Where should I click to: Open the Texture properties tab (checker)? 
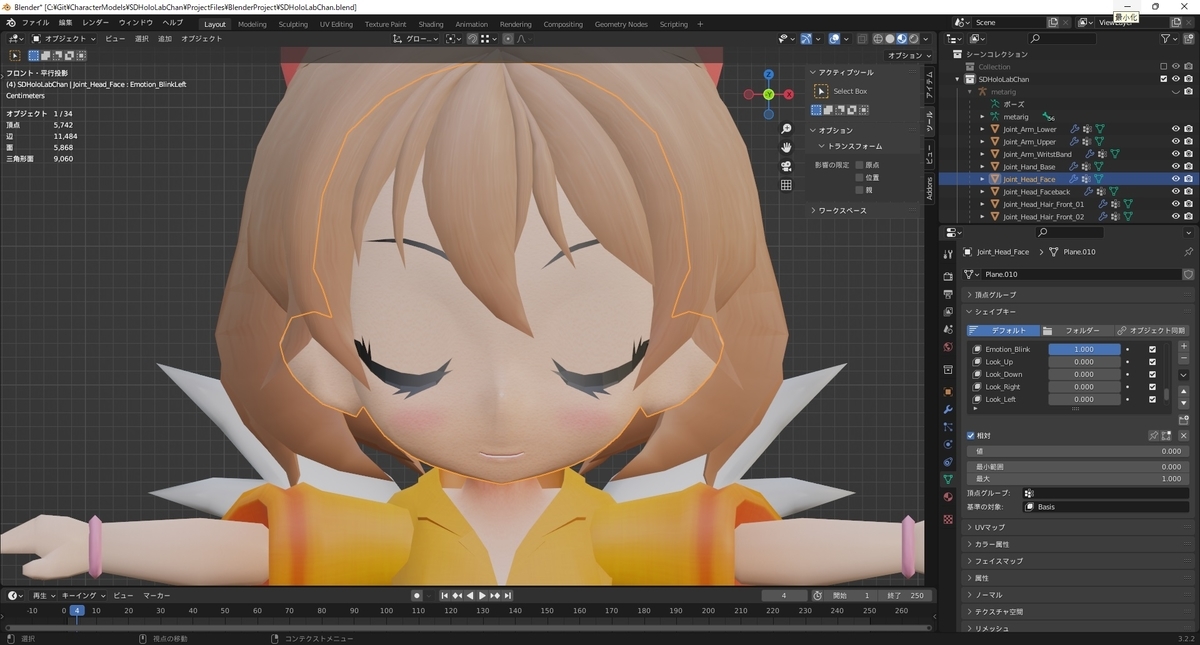(x=948, y=520)
